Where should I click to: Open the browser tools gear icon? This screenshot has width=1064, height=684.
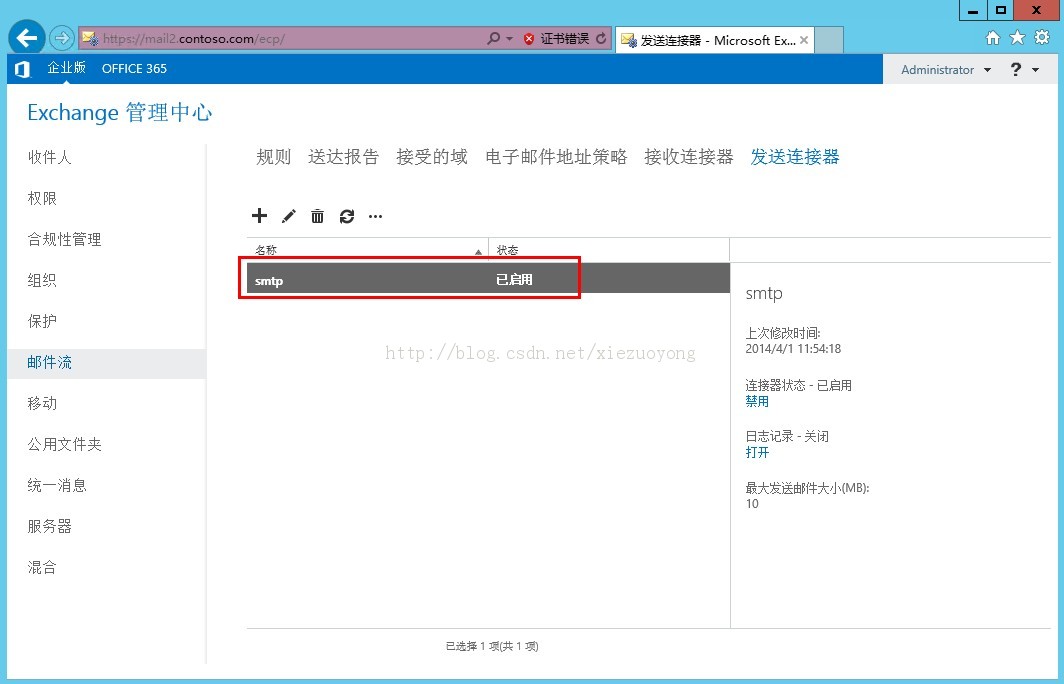click(x=1042, y=38)
